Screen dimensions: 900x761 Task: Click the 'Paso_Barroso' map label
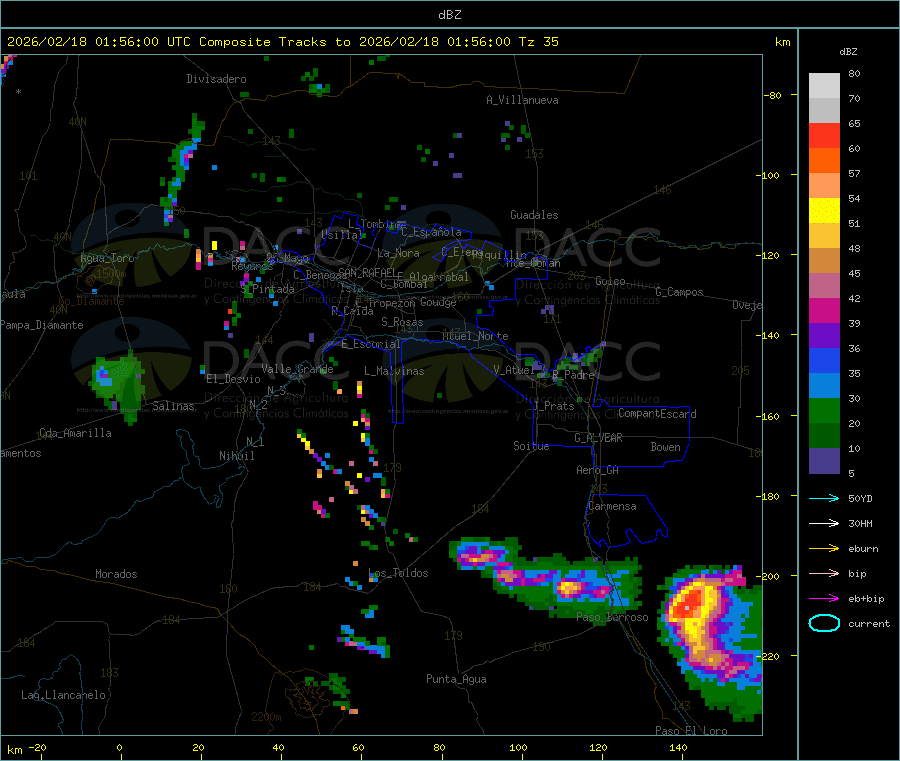click(x=612, y=617)
